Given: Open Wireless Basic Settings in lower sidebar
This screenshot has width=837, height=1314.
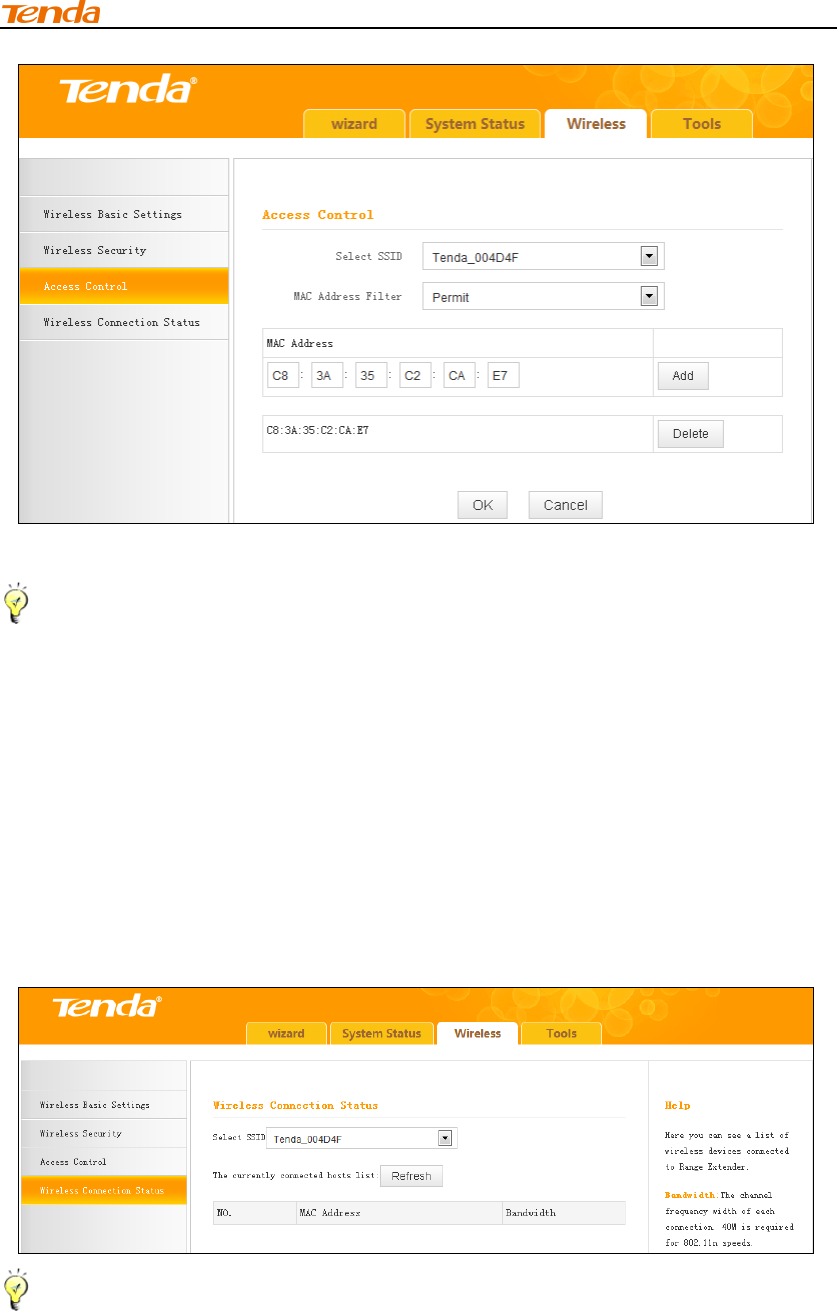Looking at the screenshot, I should click(103, 1105).
